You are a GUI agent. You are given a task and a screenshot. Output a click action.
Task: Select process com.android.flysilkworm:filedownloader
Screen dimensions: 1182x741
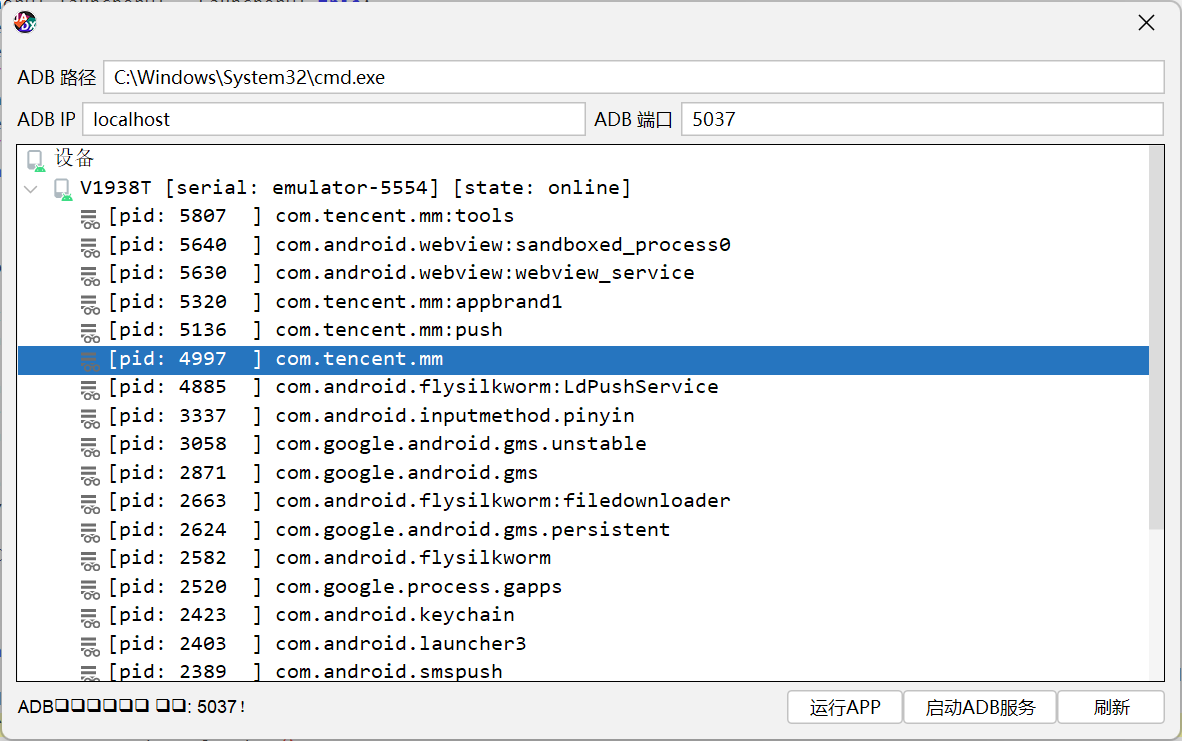(420, 501)
